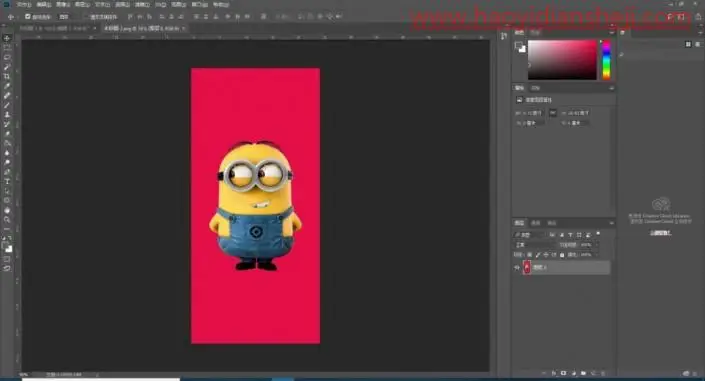Image resolution: width=705 pixels, height=381 pixels.
Task: Lock all attributes with padlock icon
Action: click(562, 255)
